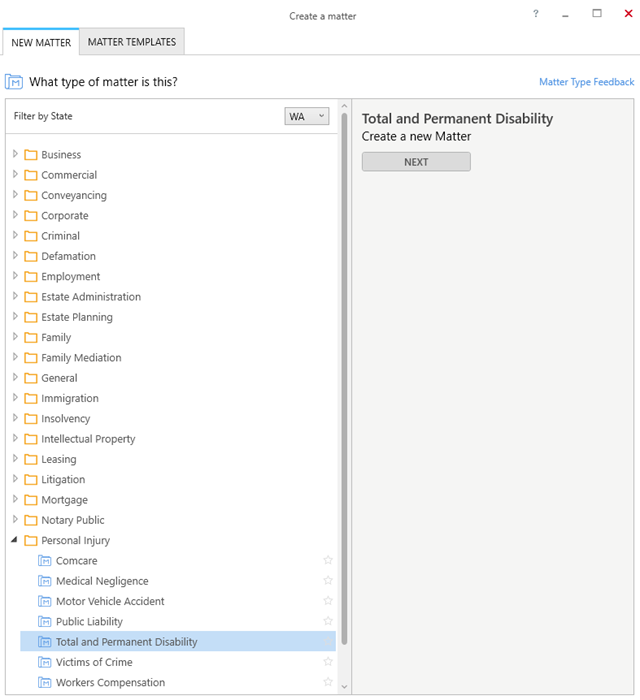640x700 pixels.
Task: Toggle the favourite star for Medical Negligence
Action: [328, 580]
